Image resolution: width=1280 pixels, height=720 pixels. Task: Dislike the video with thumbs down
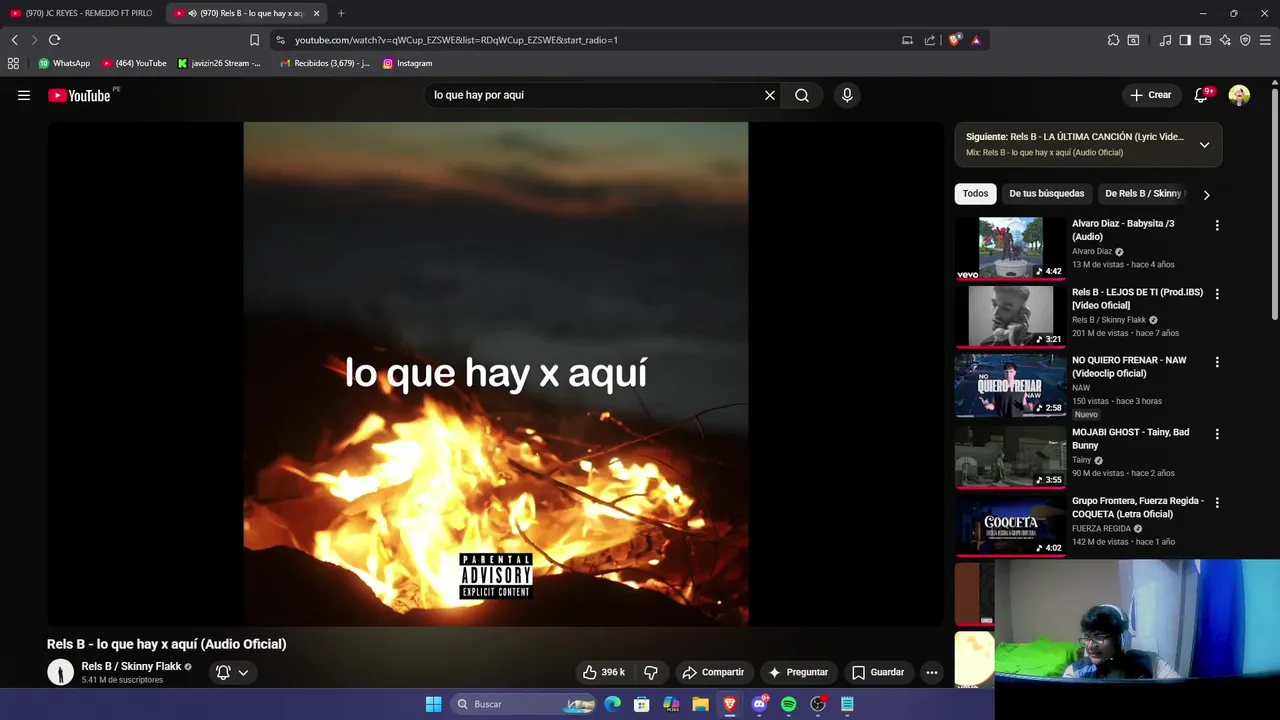651,672
